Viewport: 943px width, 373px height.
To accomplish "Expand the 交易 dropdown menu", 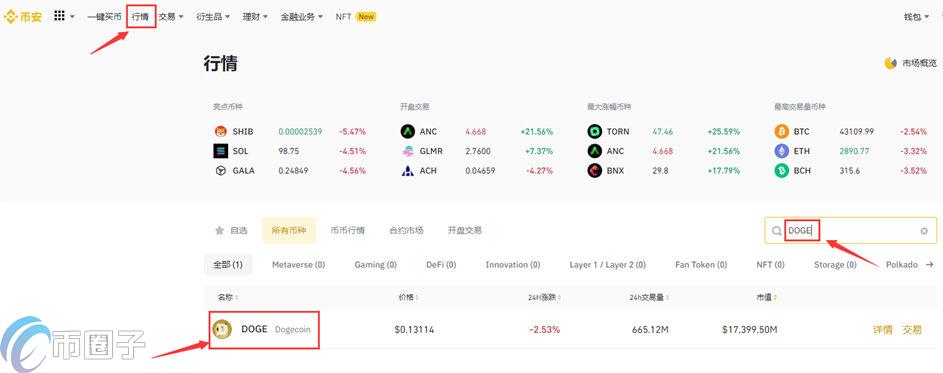I will (x=171, y=17).
